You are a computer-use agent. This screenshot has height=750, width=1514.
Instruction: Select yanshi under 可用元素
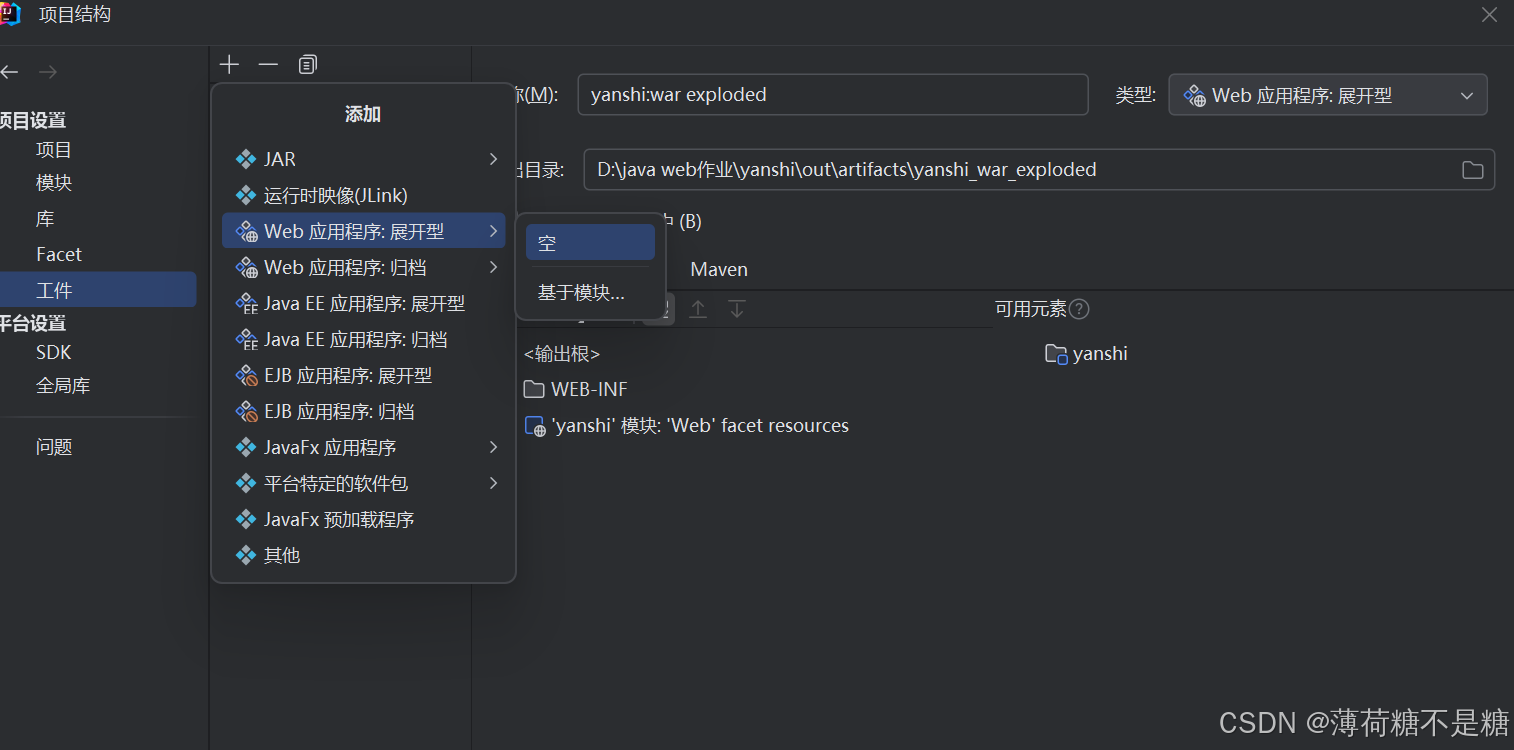tap(1087, 354)
